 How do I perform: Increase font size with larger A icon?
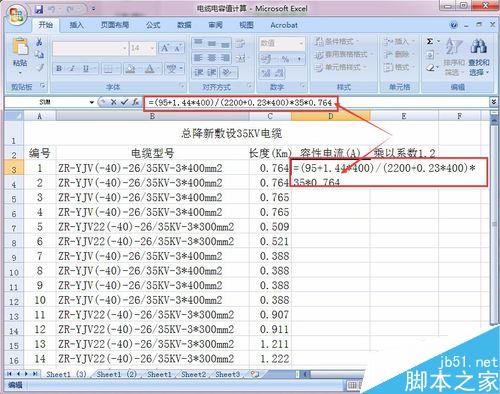(165, 48)
